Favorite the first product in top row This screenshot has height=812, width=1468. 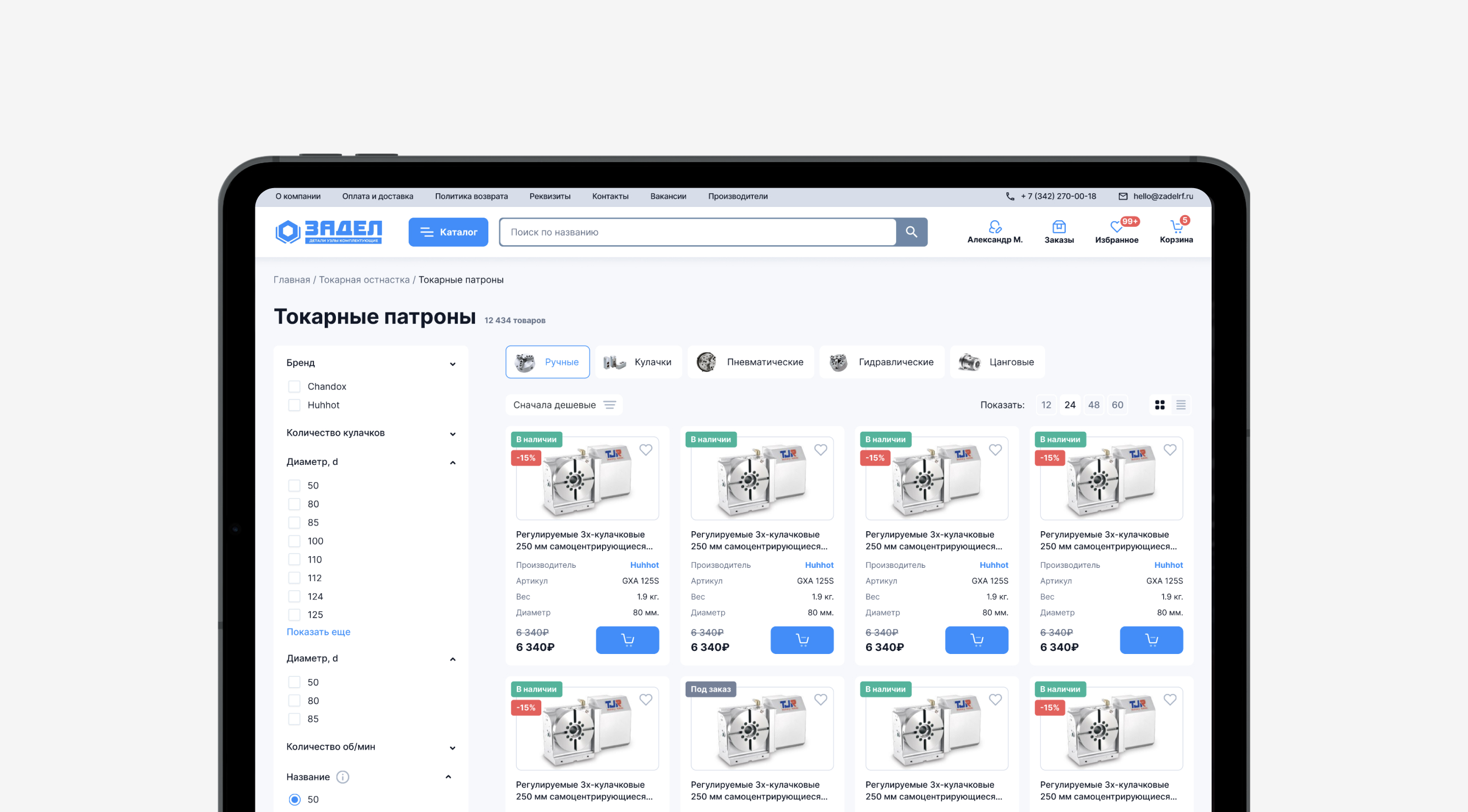tap(646, 450)
